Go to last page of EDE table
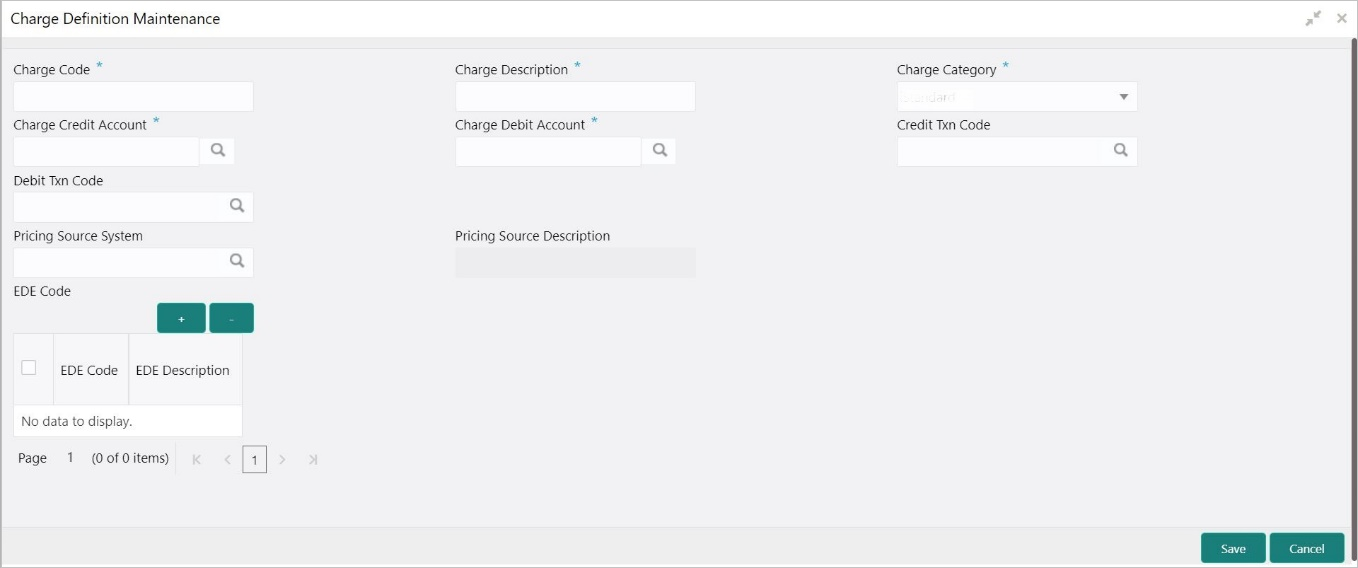This screenshot has width=1358, height=568. pos(313,460)
